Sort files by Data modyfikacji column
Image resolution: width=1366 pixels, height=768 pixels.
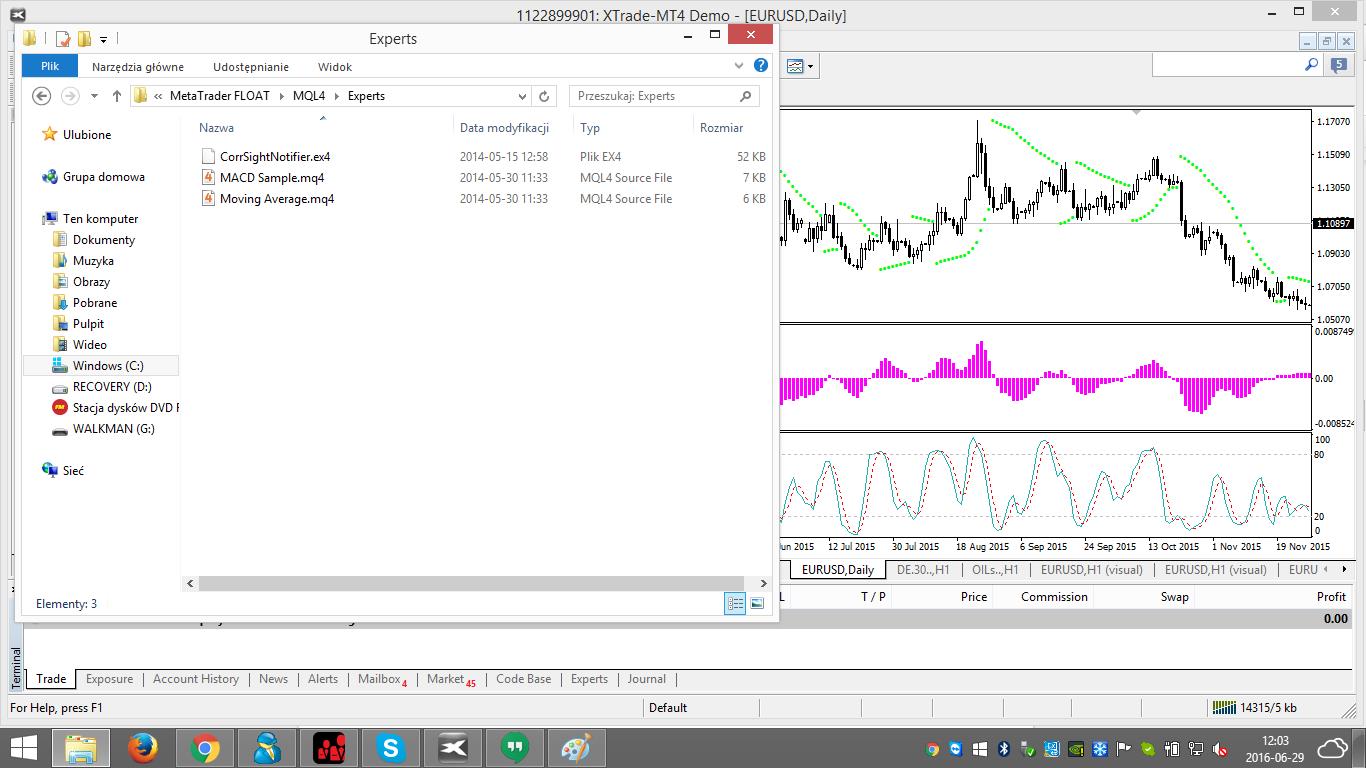504,128
